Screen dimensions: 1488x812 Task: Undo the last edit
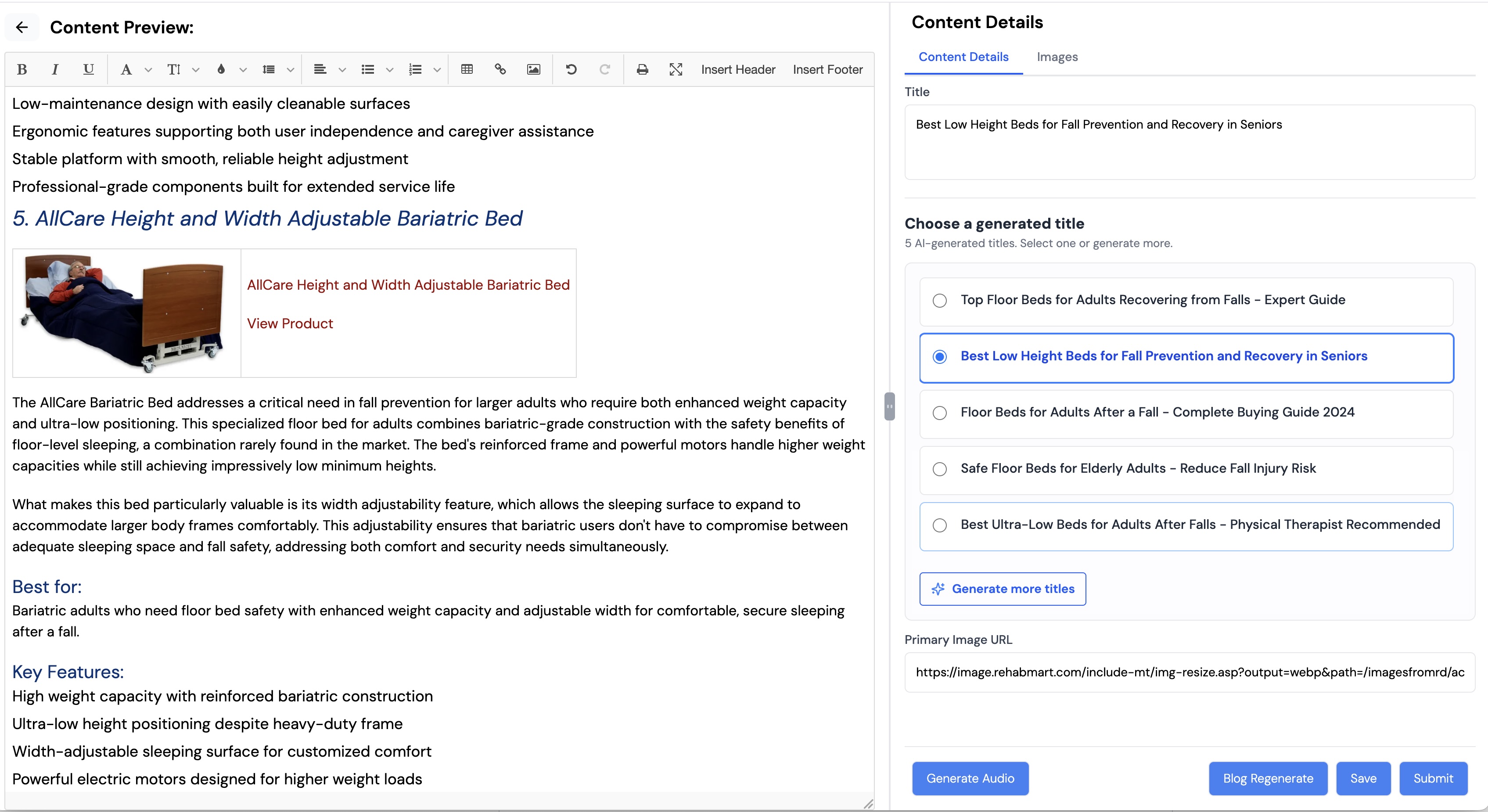(x=571, y=69)
